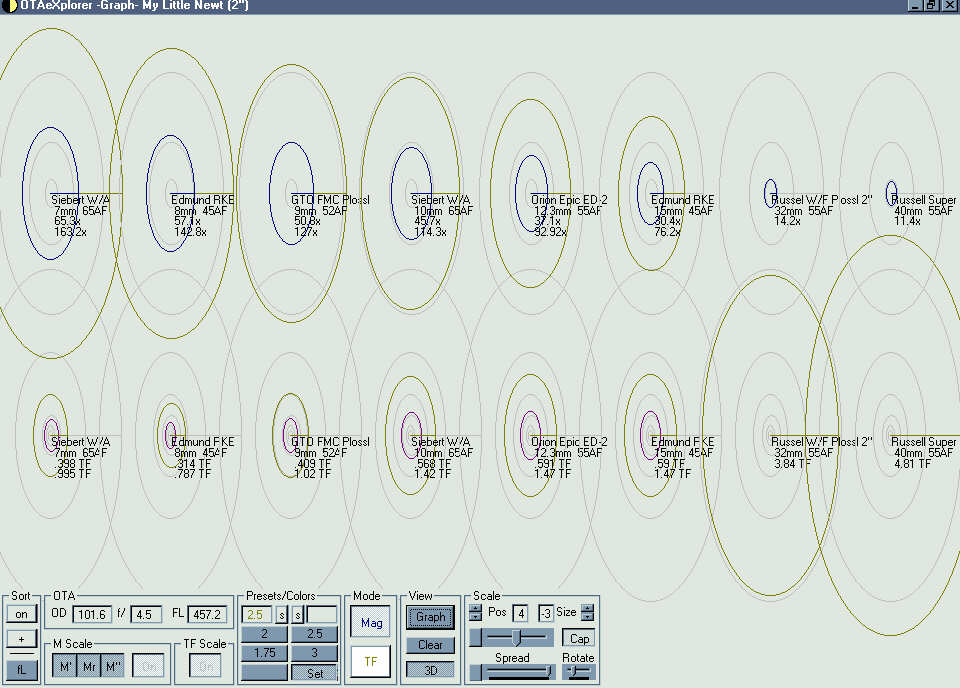Click the left 's' color button

click(282, 615)
